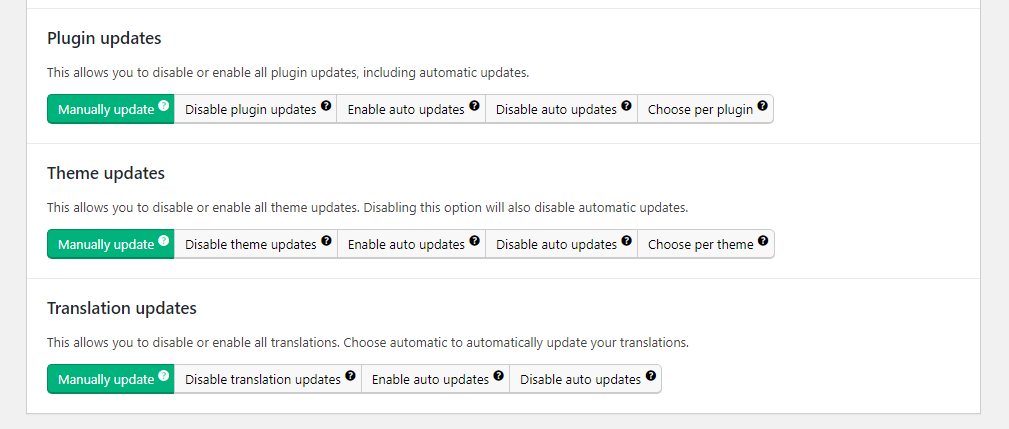Select Disable translation updates option
The height and width of the screenshot is (429, 1009).
coord(262,379)
